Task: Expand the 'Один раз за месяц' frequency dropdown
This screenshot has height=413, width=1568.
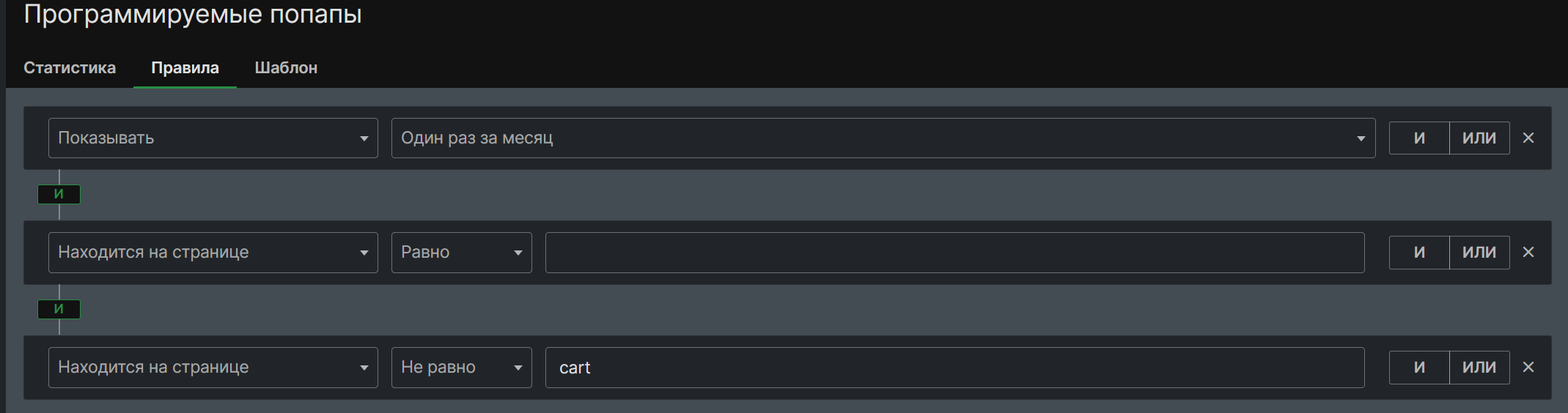Action: 883,138
